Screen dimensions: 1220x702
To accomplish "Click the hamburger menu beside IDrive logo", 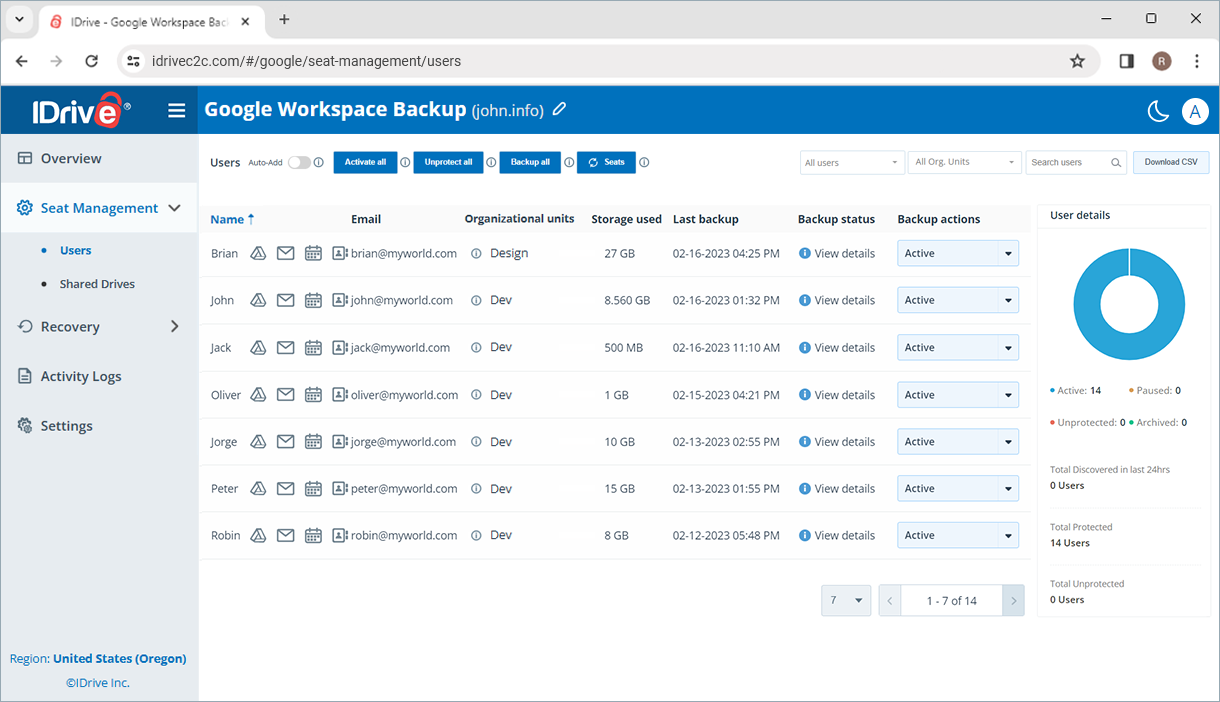I will pyautogui.click(x=177, y=110).
